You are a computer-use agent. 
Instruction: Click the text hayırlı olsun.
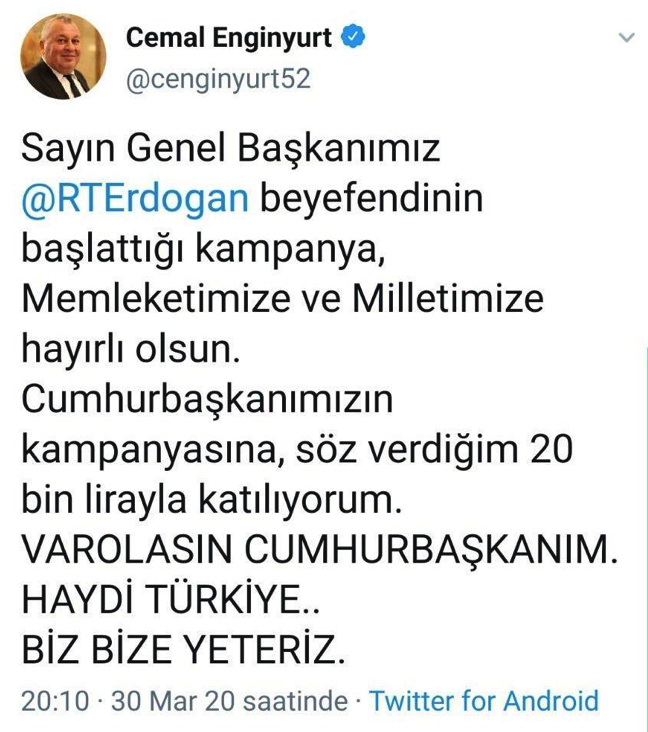click(x=131, y=349)
